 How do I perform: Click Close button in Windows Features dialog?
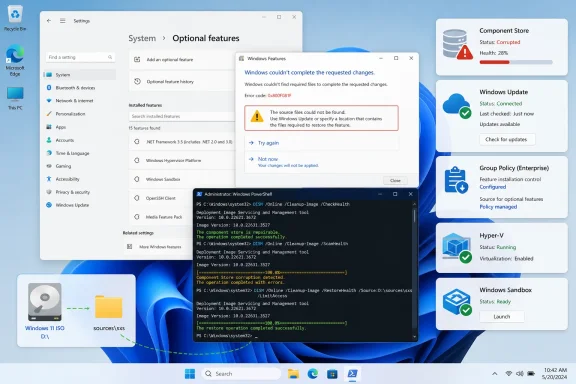pyautogui.click(x=395, y=180)
